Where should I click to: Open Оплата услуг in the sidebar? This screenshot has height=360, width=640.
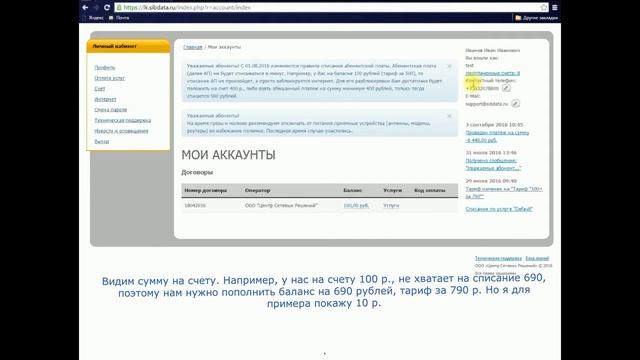[x=109, y=78]
